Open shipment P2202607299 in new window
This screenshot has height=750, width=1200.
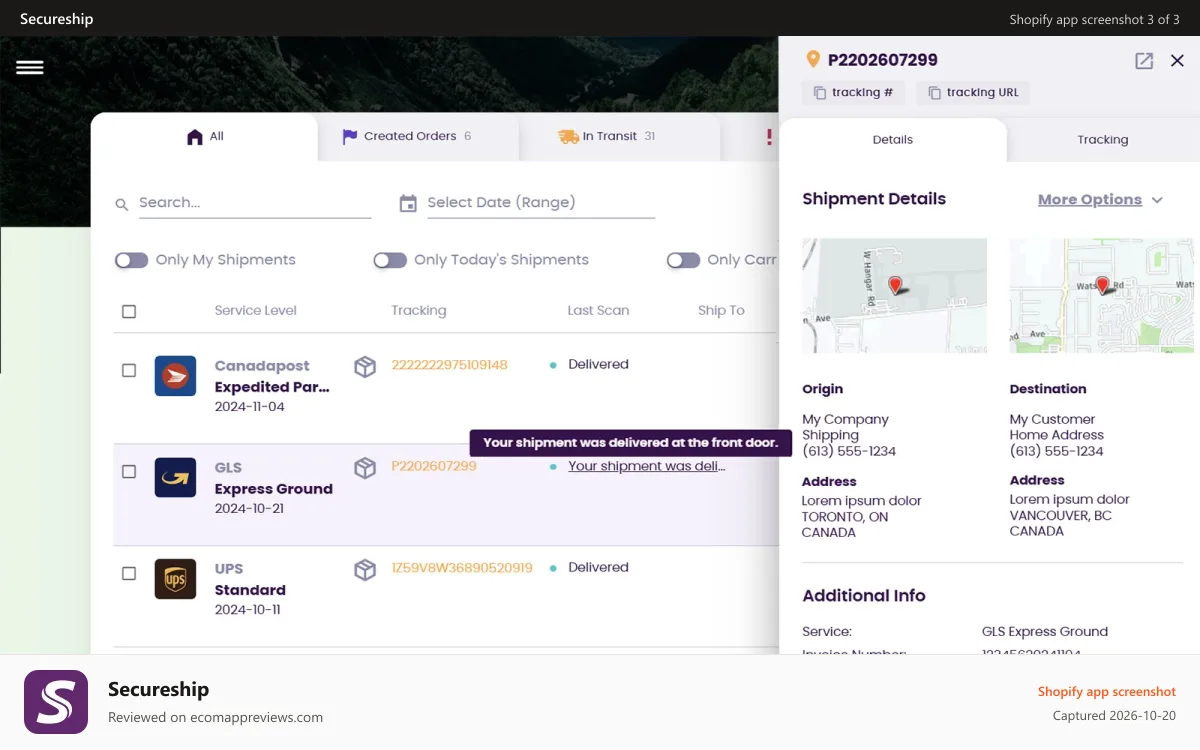click(x=1144, y=61)
